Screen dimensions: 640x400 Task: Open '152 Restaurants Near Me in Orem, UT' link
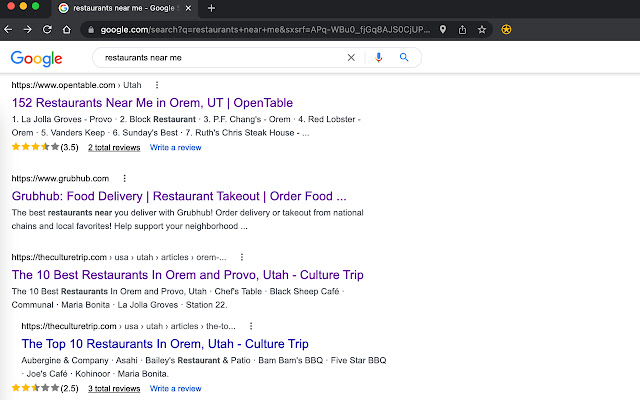pyautogui.click(x=152, y=102)
